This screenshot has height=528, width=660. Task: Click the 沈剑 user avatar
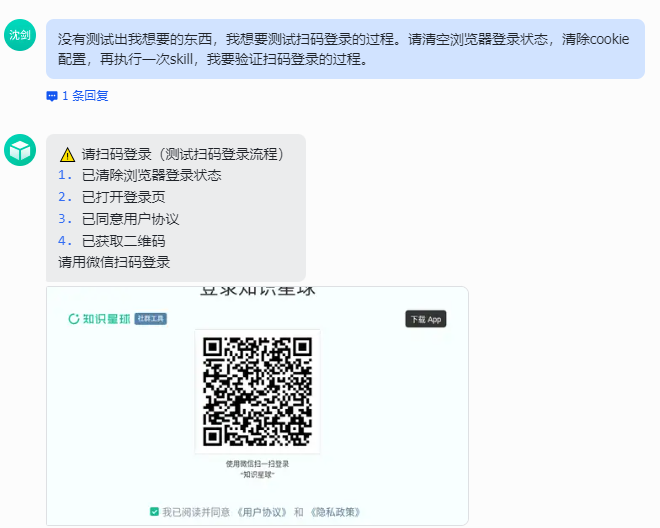click(20, 35)
